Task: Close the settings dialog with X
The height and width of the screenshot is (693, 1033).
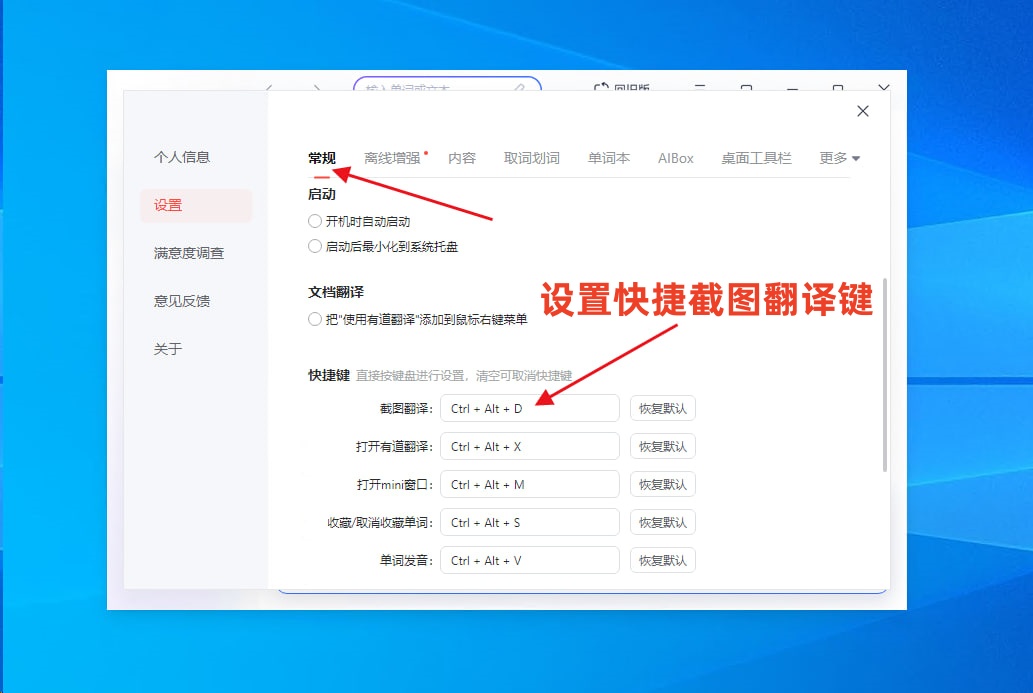Action: [863, 111]
